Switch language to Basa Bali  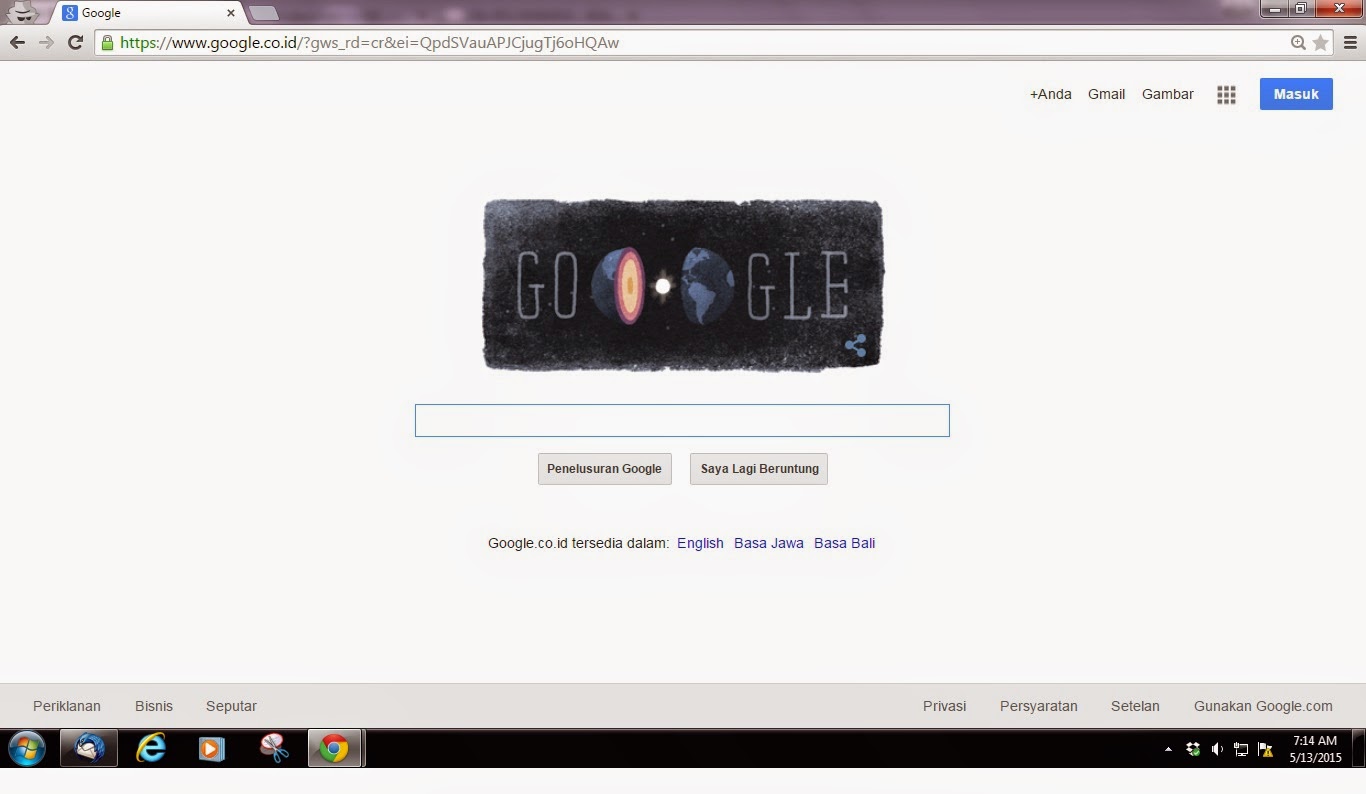[x=844, y=543]
